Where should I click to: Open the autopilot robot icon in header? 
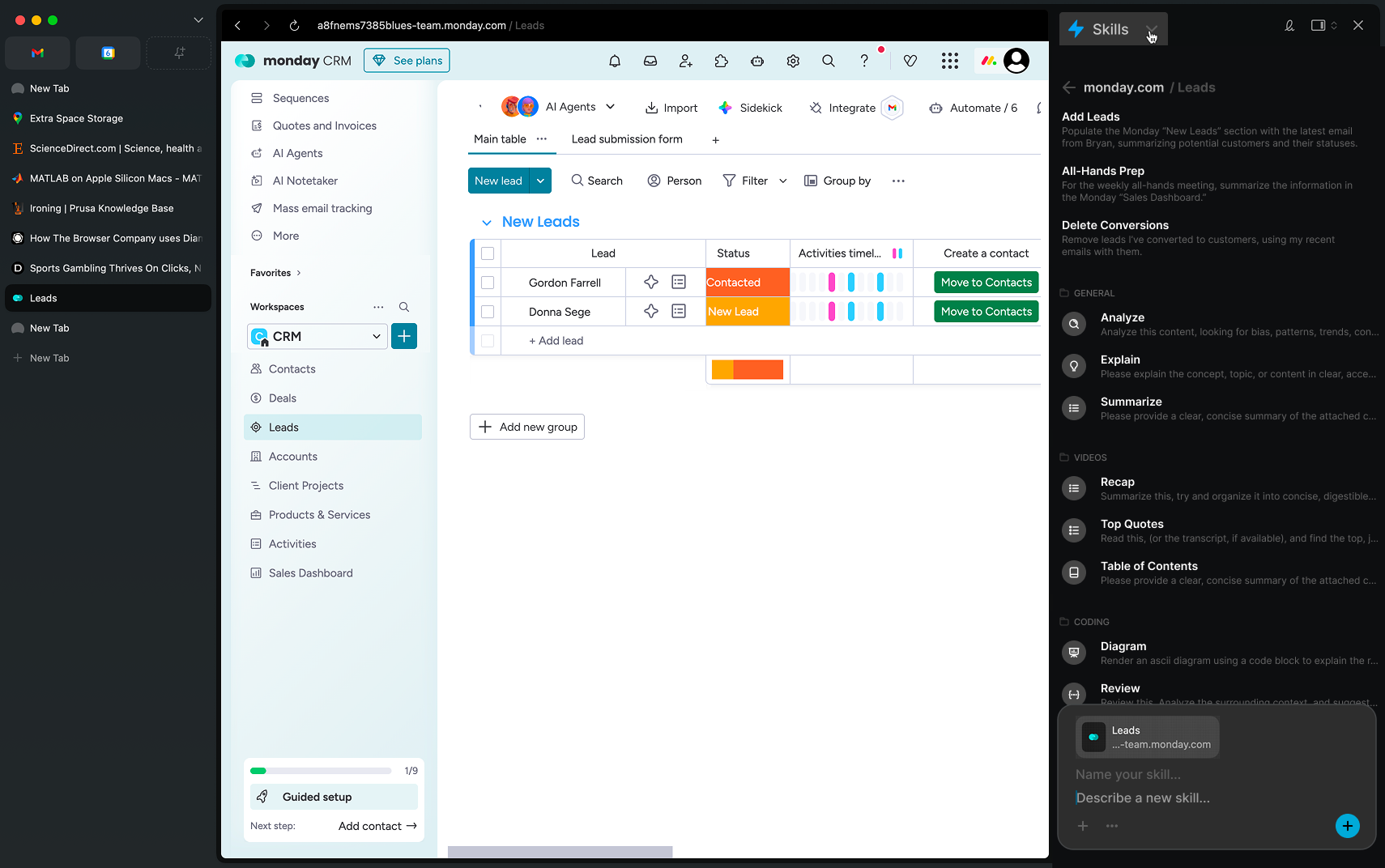[x=757, y=61]
